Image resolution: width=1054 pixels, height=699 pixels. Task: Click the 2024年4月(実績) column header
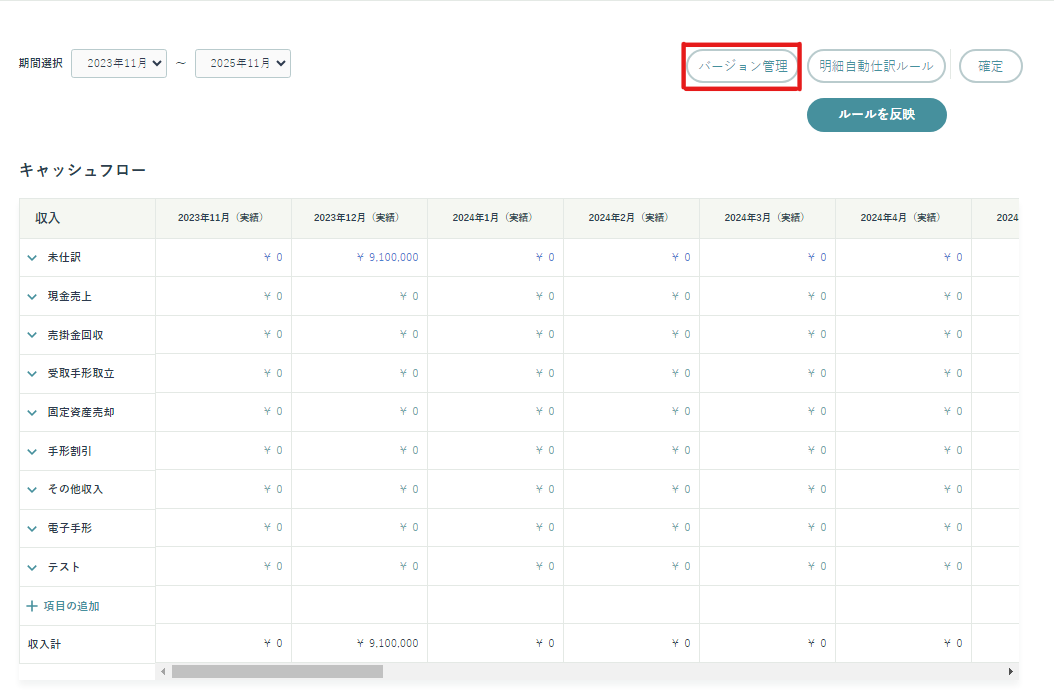click(901, 218)
